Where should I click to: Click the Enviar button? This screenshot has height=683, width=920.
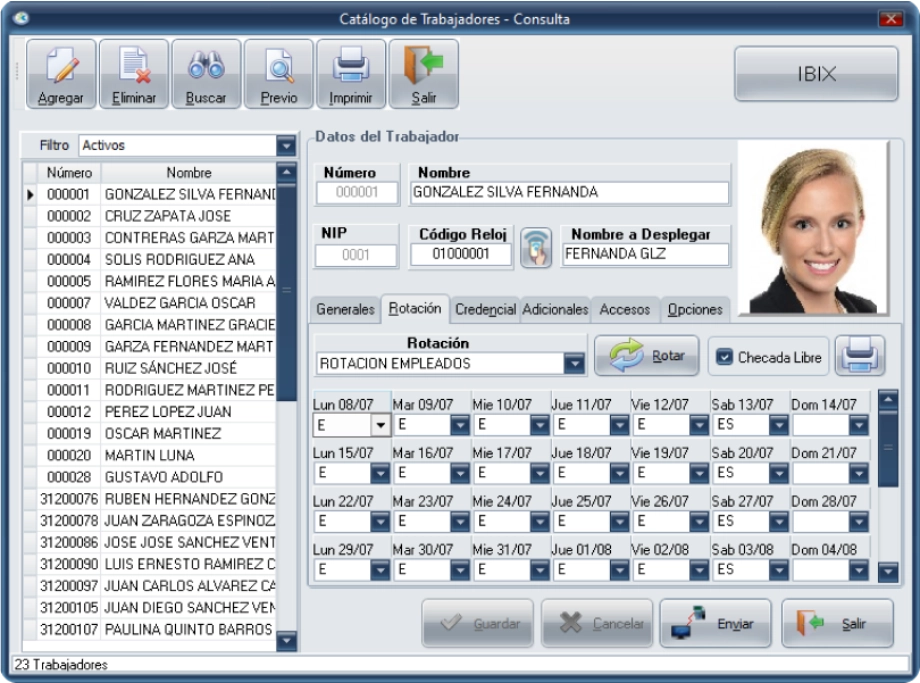click(714, 624)
